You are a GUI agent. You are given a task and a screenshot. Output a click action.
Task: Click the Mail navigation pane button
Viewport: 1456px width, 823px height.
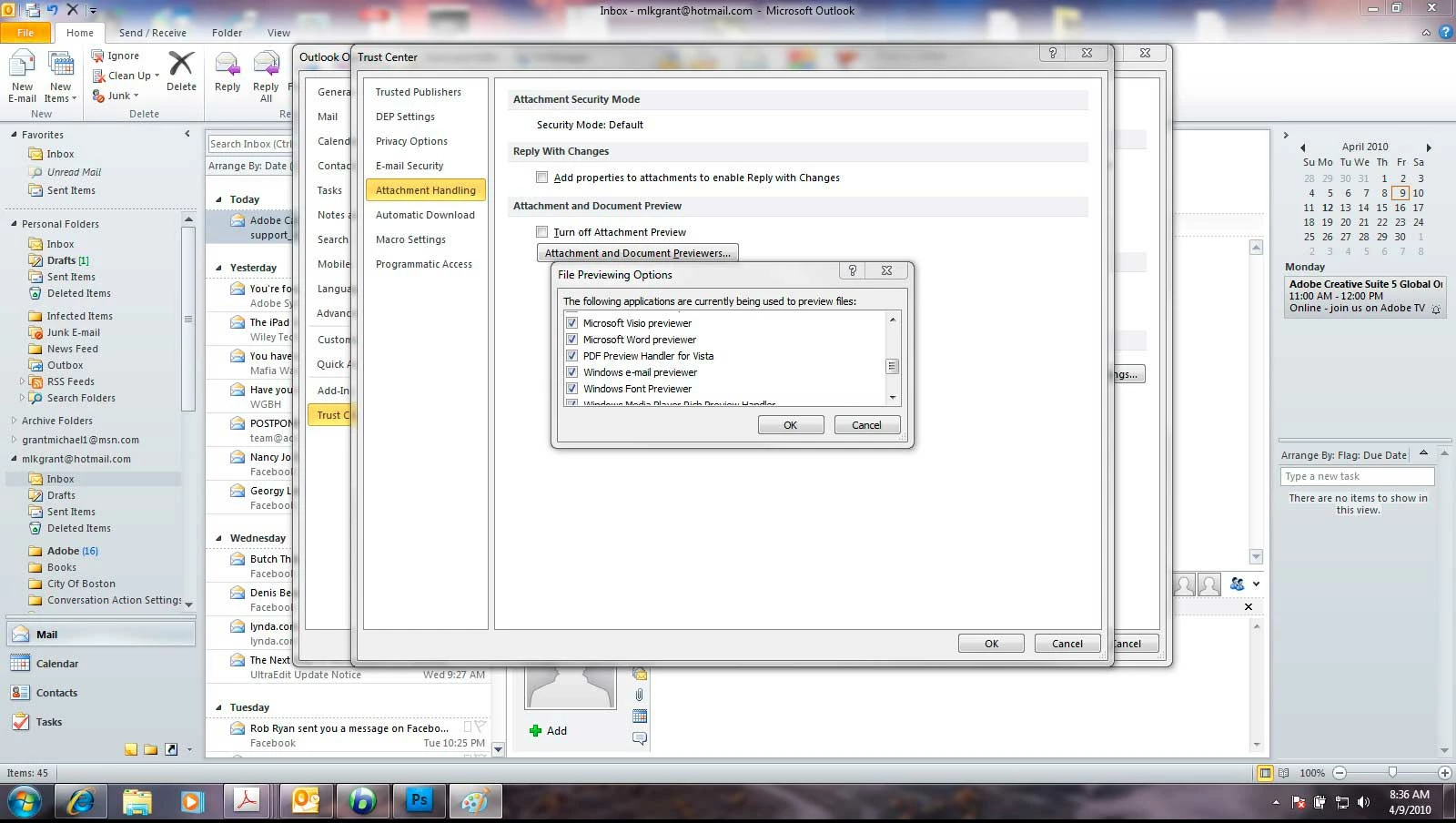[x=100, y=635]
